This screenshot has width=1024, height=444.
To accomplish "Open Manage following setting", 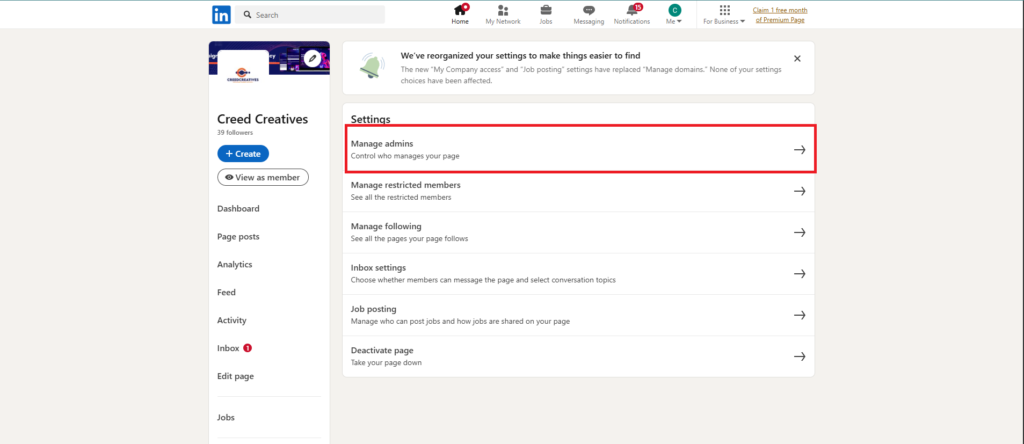I will click(579, 232).
